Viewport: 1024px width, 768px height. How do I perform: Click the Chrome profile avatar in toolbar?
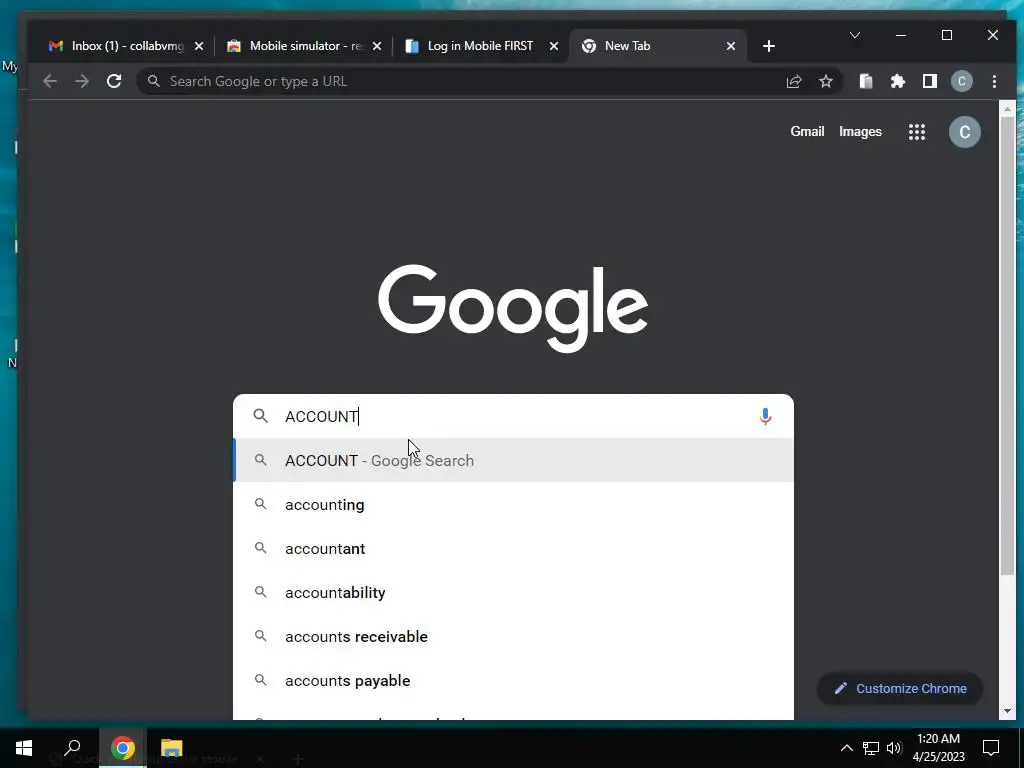tap(962, 82)
